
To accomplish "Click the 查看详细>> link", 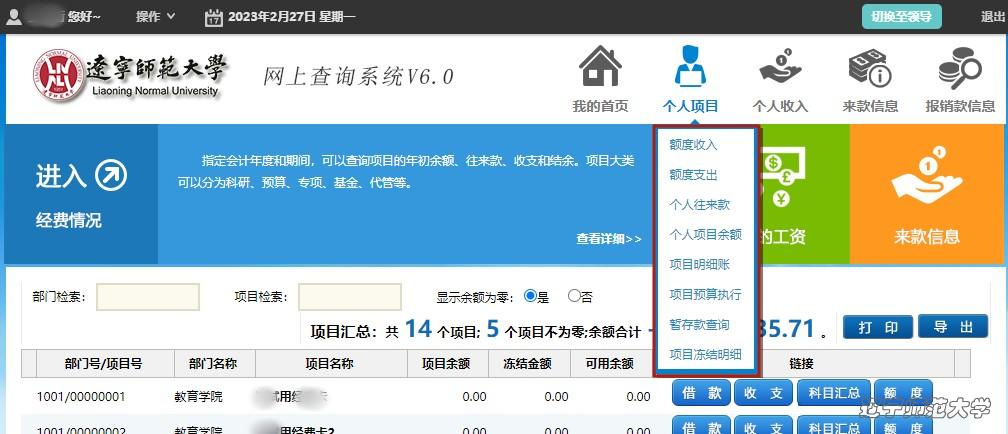I will click(x=608, y=239).
